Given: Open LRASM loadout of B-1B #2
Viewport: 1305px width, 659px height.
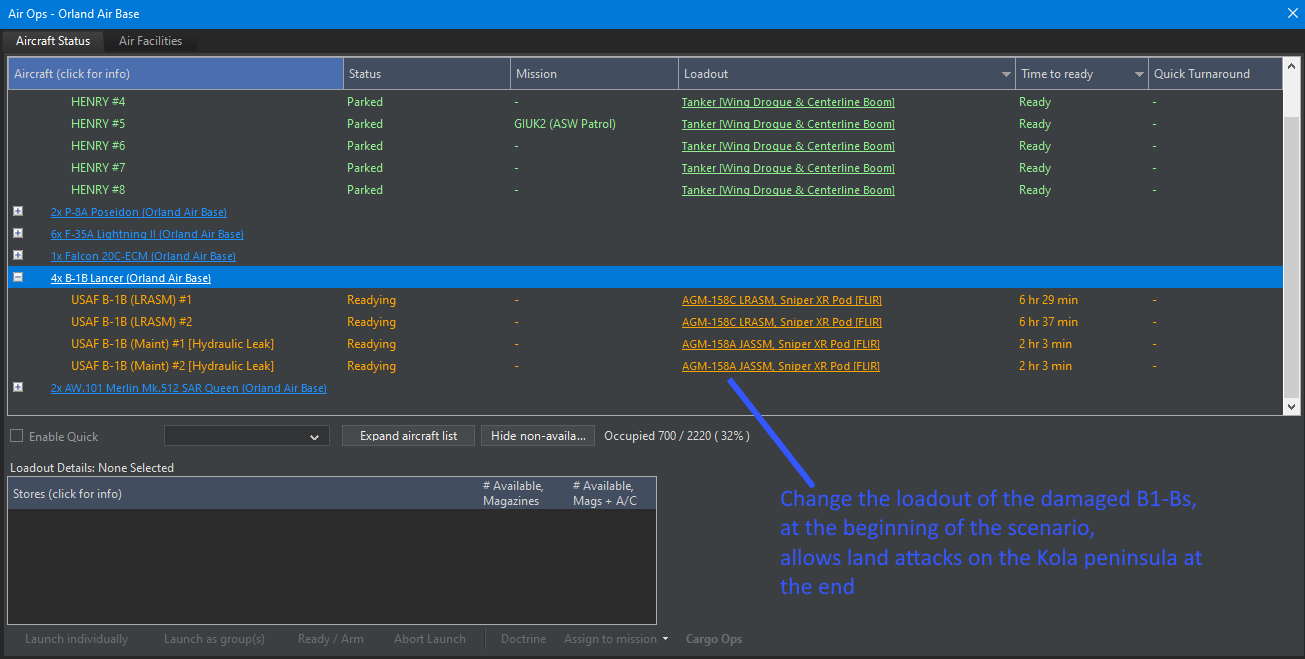Looking at the screenshot, I should (781, 322).
